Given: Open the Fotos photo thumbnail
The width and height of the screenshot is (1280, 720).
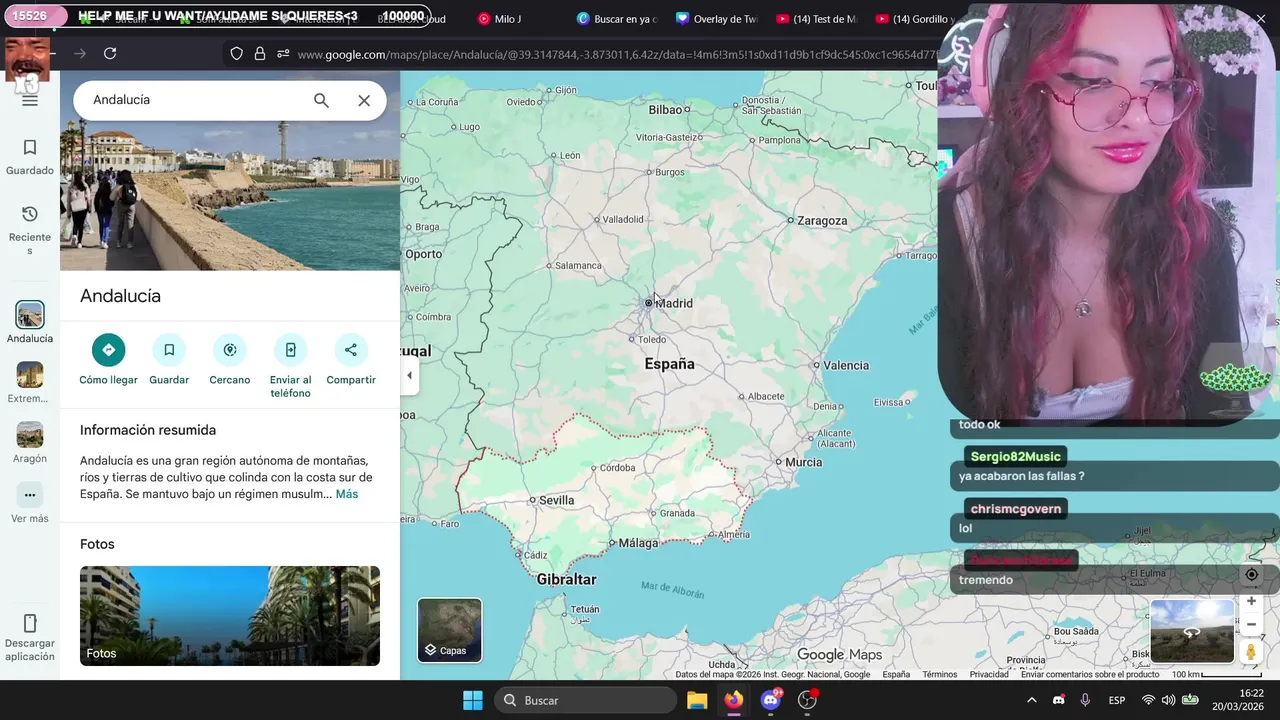Looking at the screenshot, I should 230,616.
